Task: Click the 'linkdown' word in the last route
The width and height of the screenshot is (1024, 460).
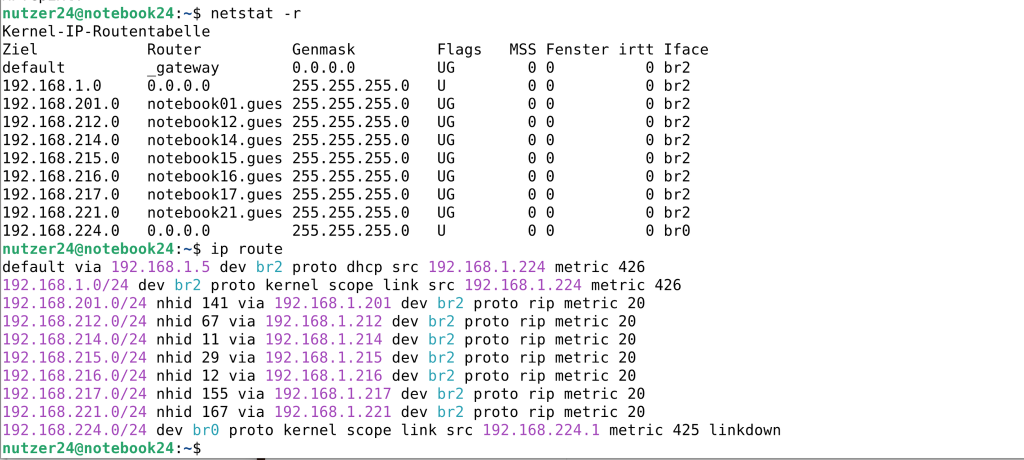Action: click(x=745, y=430)
